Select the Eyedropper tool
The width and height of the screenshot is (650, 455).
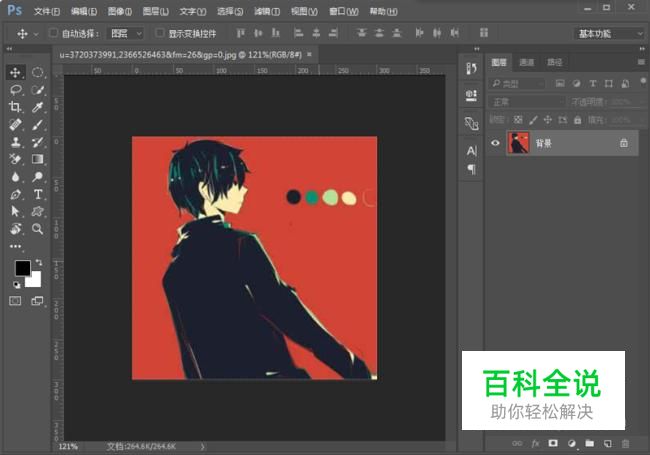38,107
